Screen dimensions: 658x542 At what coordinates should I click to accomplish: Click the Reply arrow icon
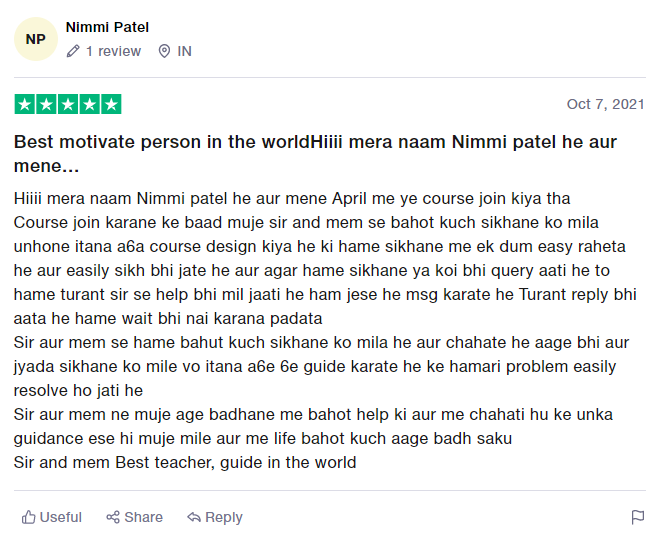pos(194,517)
